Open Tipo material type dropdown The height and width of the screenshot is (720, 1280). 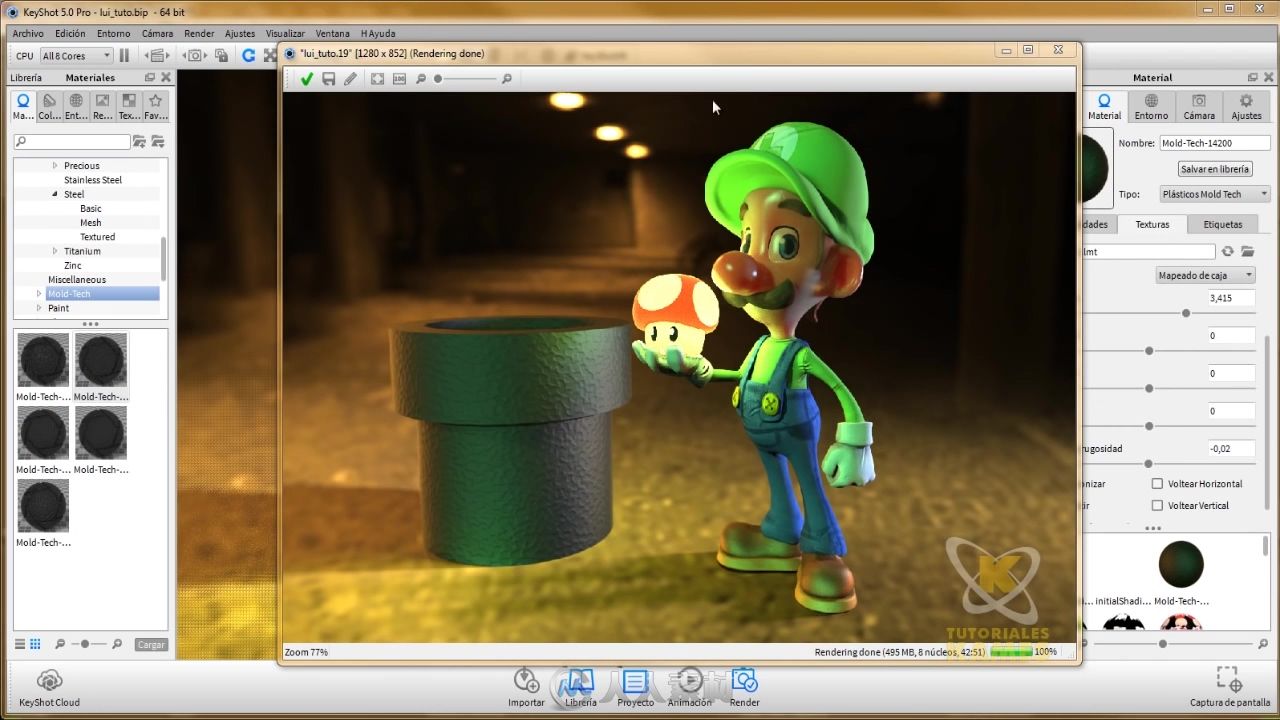[1215, 194]
